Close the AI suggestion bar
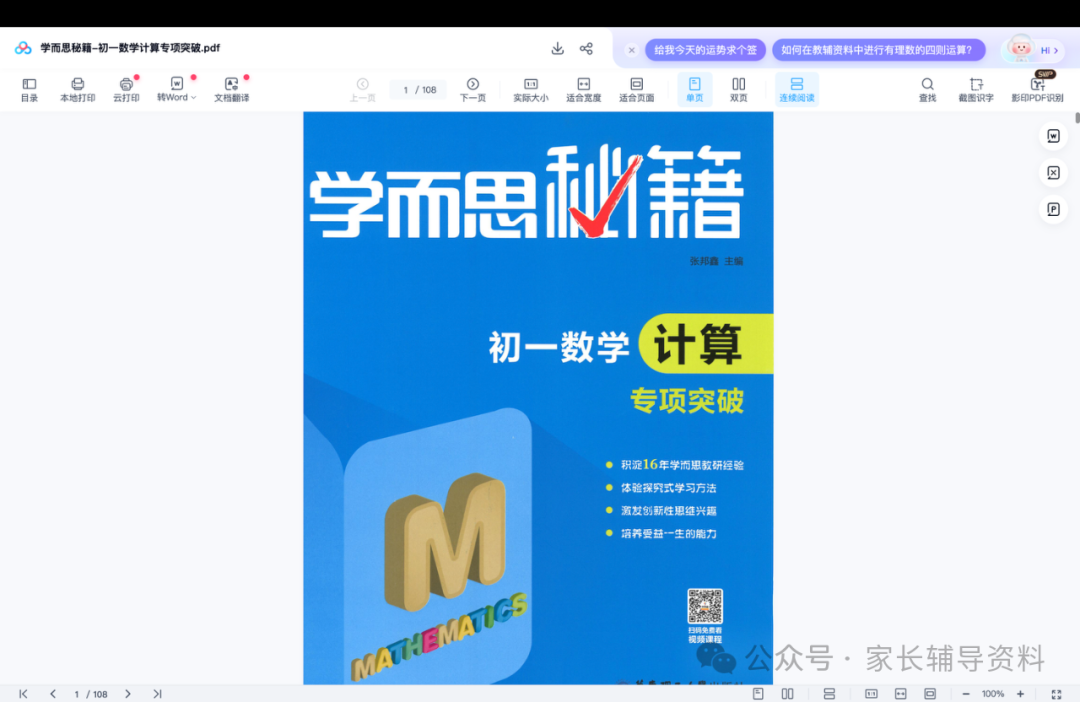 coord(632,50)
